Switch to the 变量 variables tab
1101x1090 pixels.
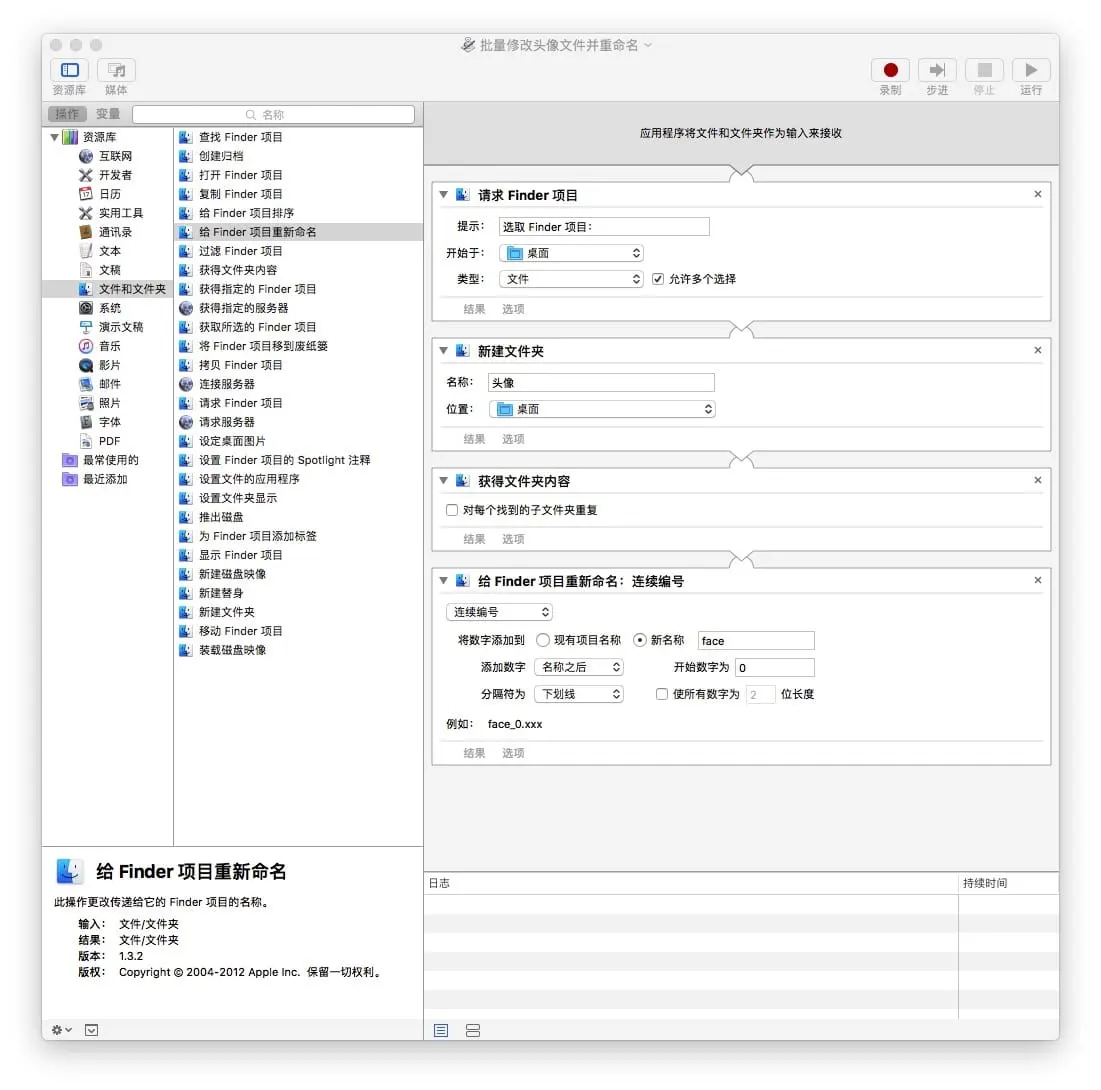108,114
